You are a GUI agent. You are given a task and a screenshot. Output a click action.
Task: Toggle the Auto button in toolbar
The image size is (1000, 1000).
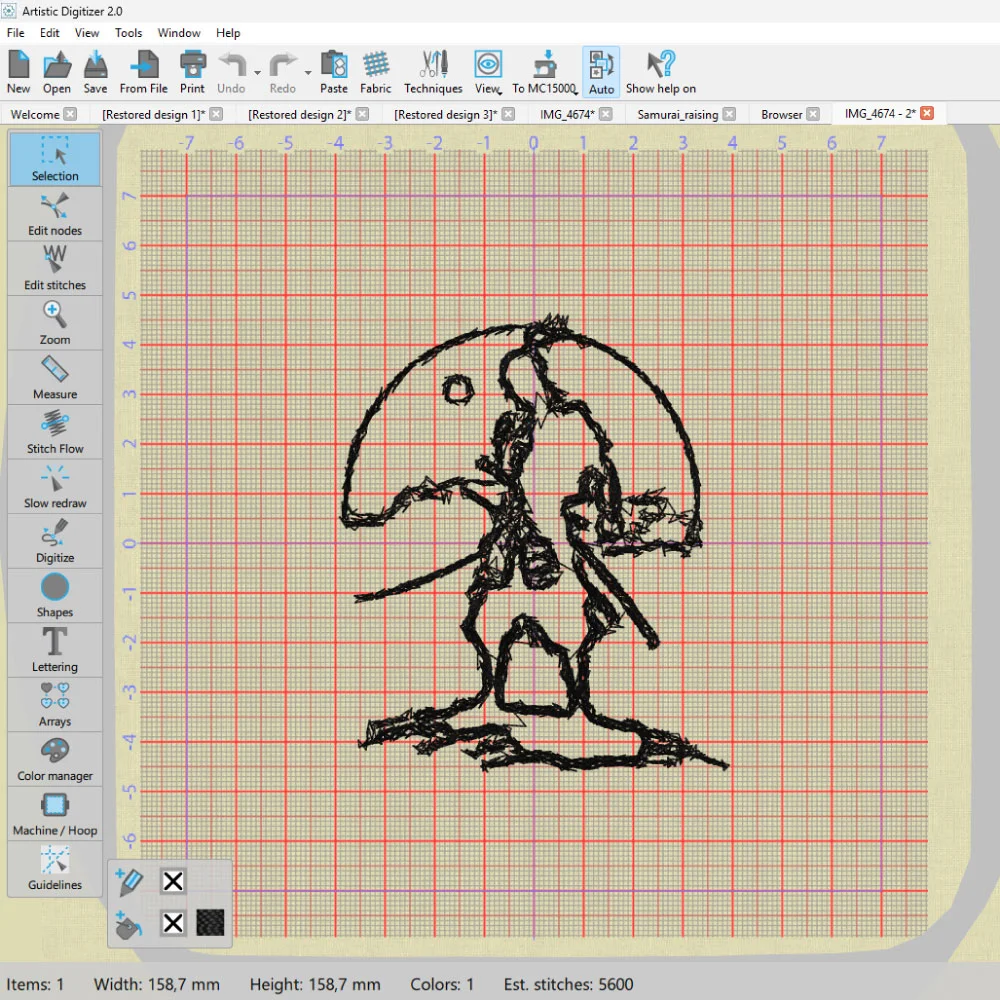pos(601,73)
